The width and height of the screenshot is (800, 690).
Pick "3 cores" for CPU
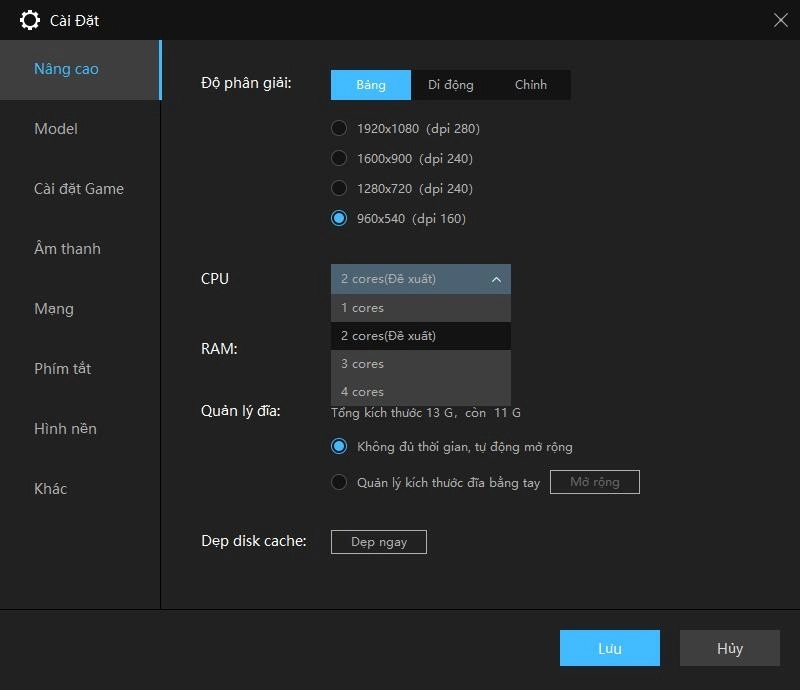(x=362, y=363)
